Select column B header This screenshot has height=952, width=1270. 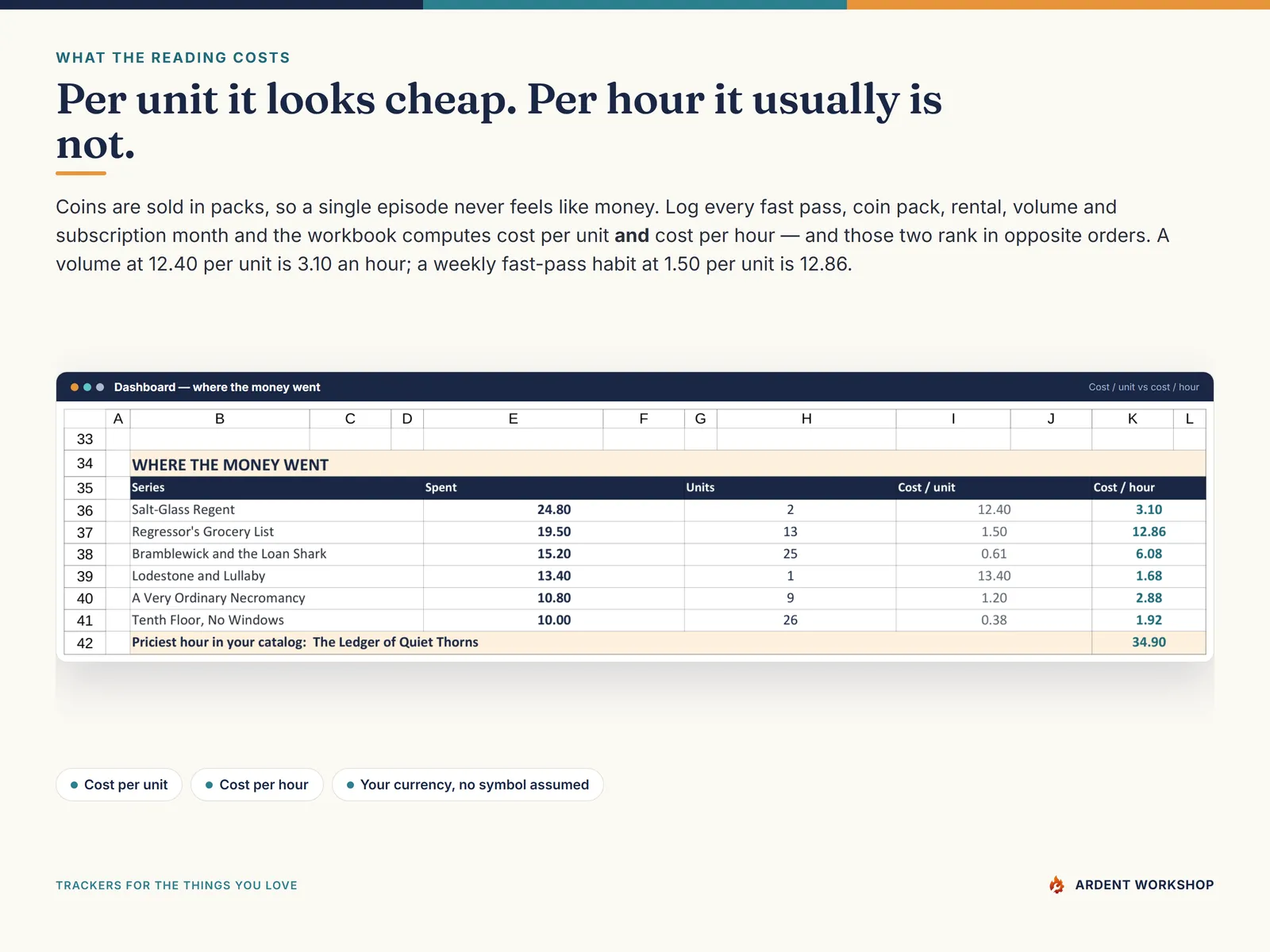tap(220, 419)
